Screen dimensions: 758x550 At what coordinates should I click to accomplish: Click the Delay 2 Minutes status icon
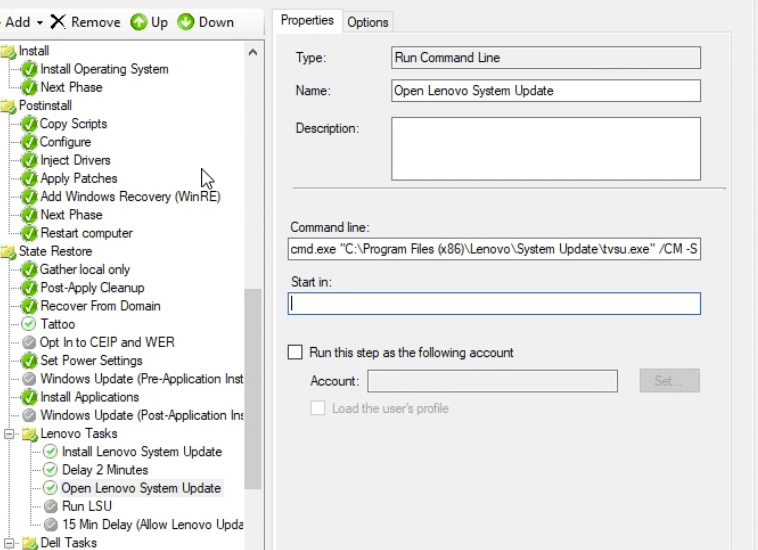[x=50, y=470]
